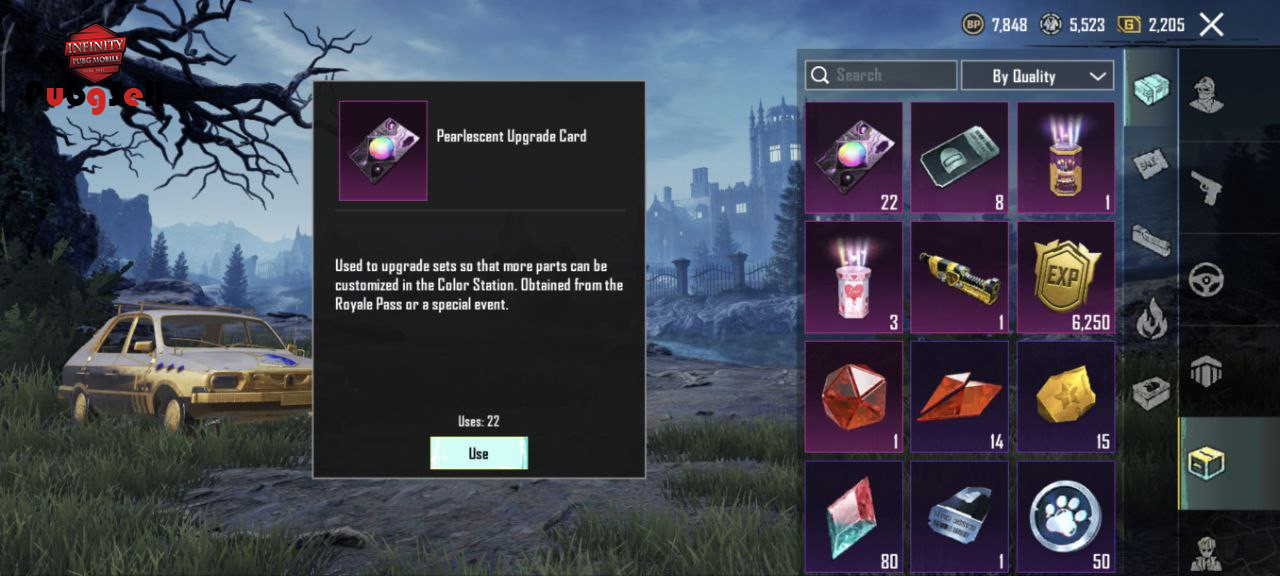Select the room card ticket with 8
Viewport: 1280px width, 576px height.
960,157
